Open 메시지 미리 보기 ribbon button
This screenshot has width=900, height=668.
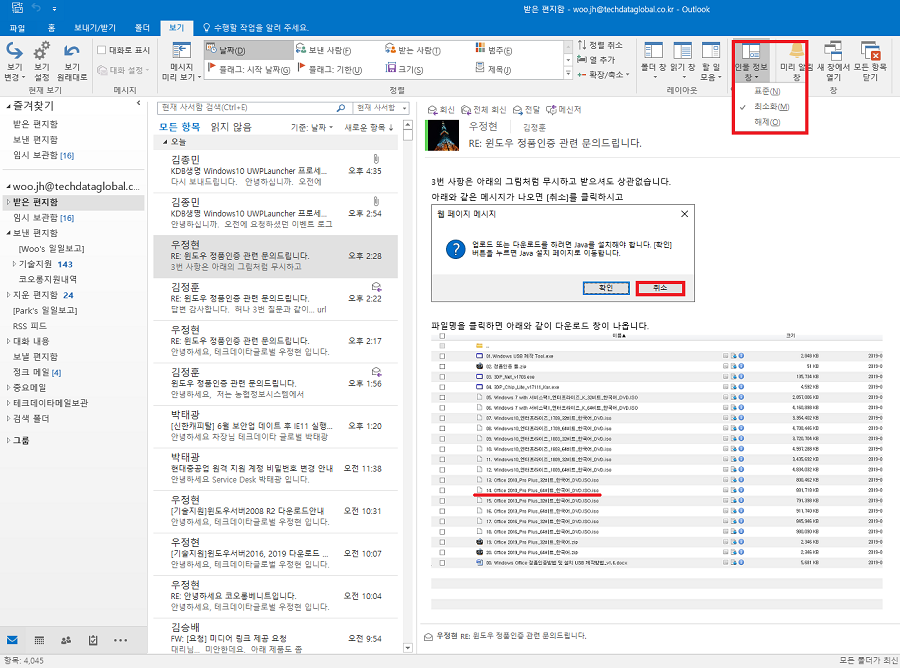(x=181, y=61)
